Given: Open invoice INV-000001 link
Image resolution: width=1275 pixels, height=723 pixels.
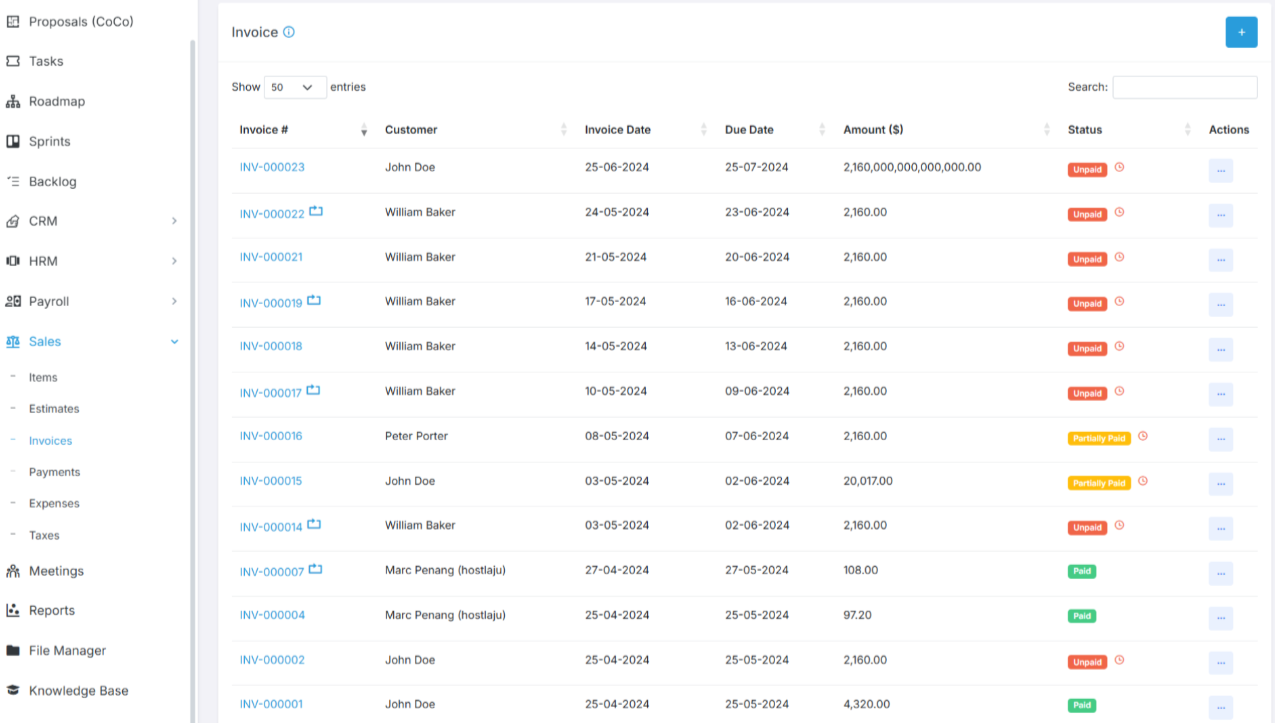Looking at the screenshot, I should click(270, 704).
